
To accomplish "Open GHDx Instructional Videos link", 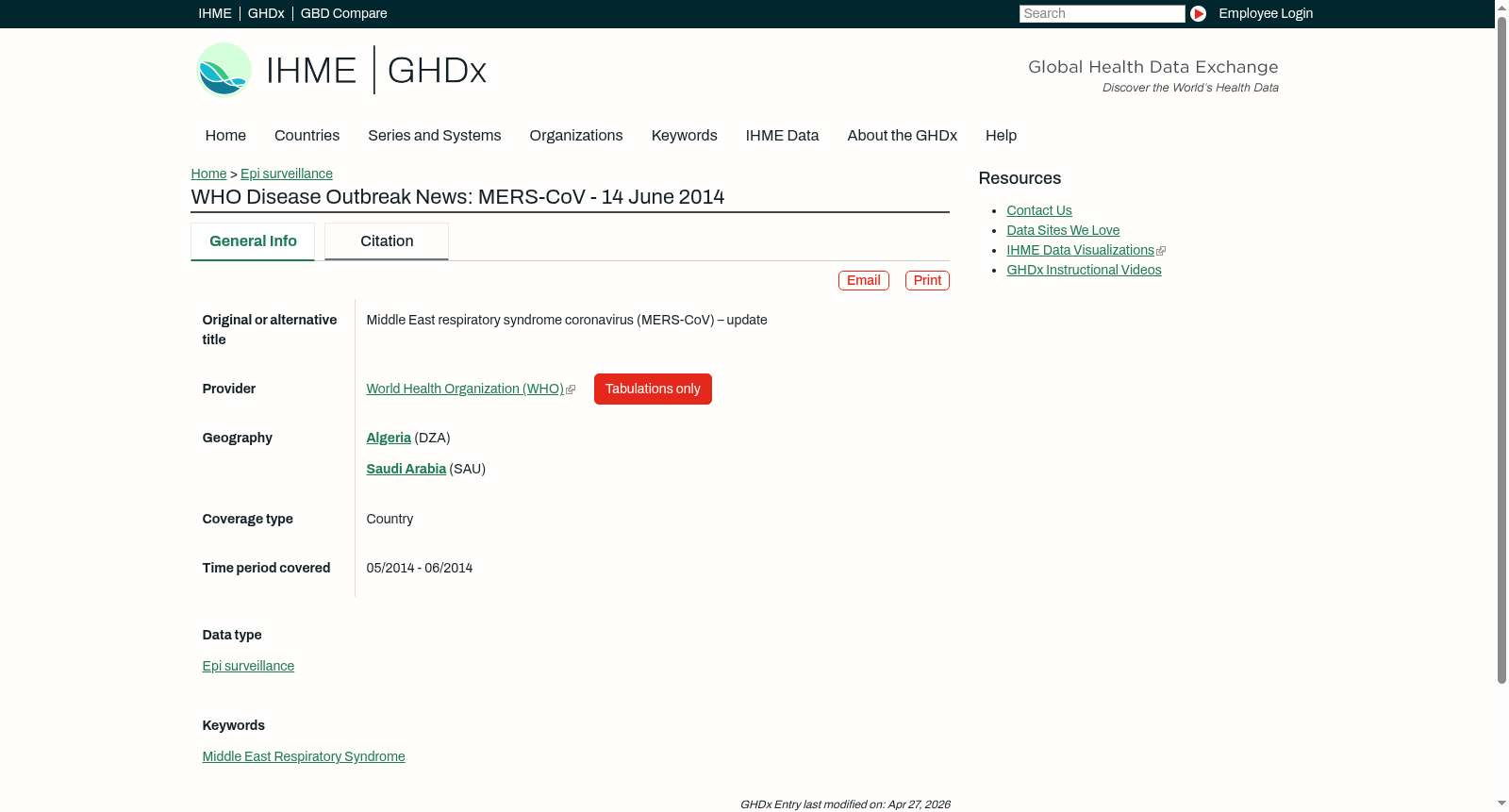I will [1084, 270].
